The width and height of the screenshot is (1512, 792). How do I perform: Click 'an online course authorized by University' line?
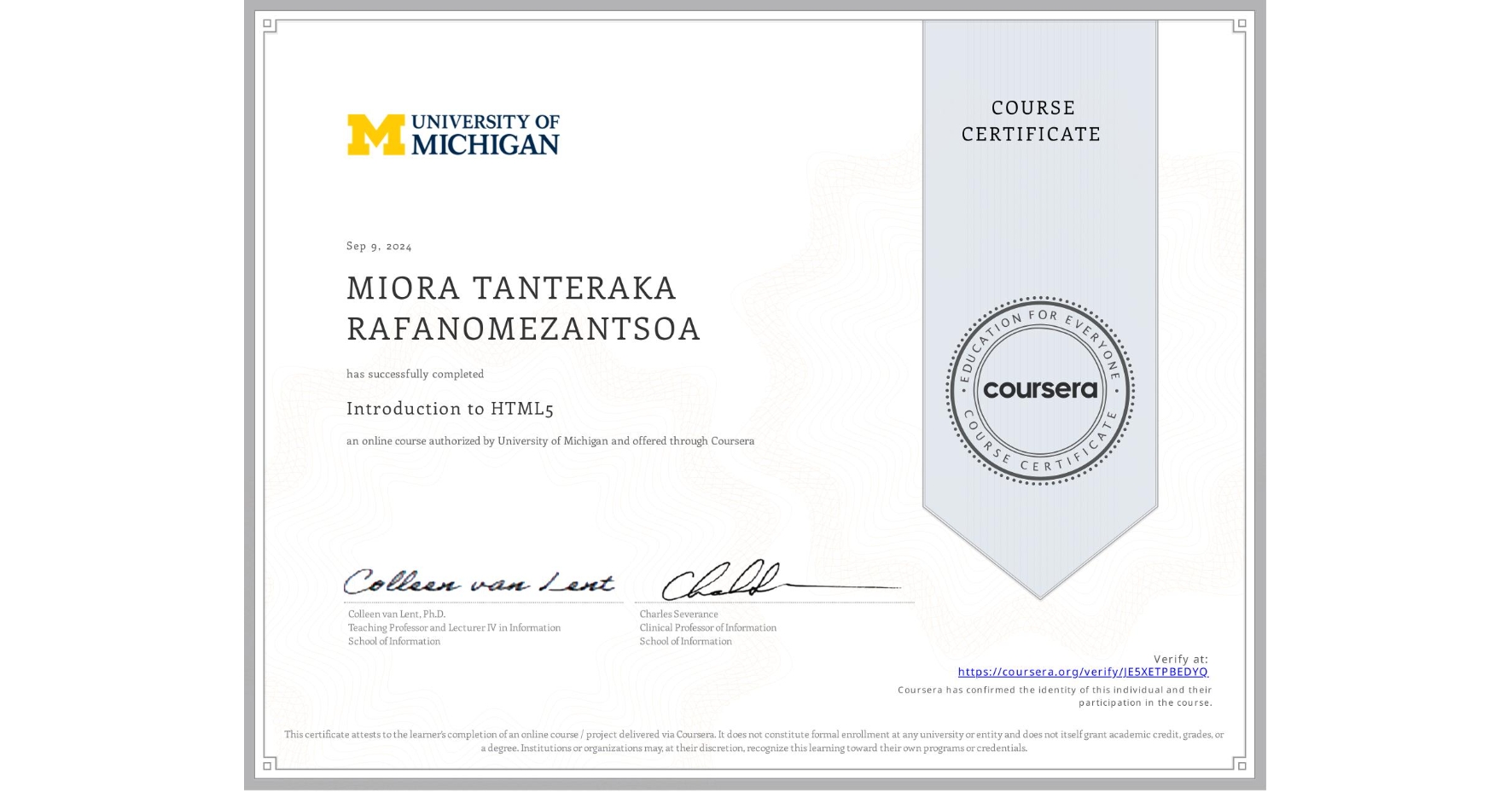[x=550, y=441]
